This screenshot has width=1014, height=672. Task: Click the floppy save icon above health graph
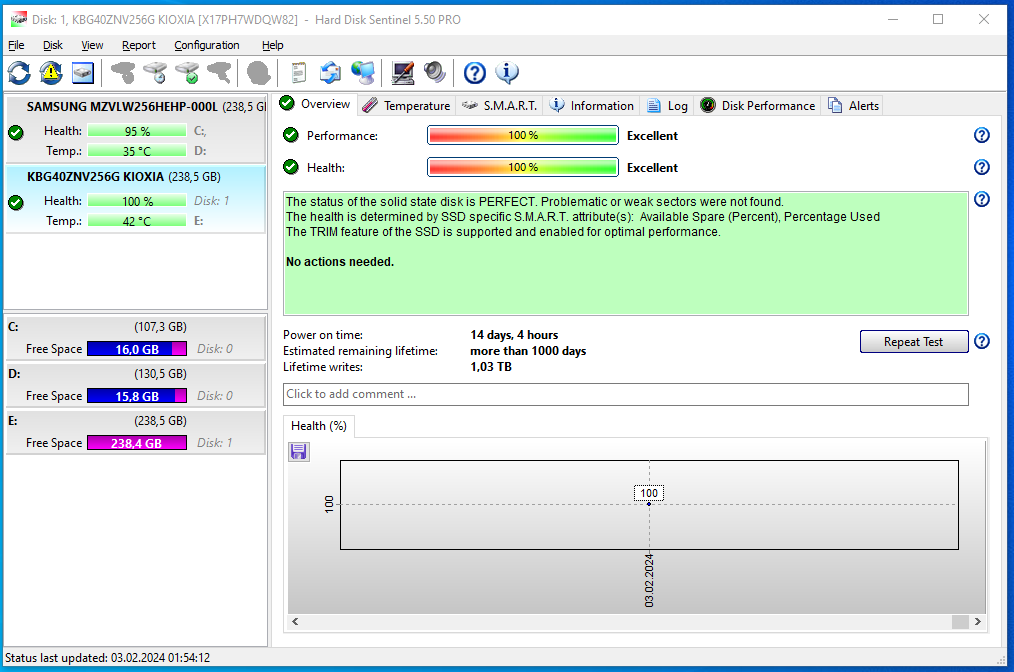coord(299,451)
